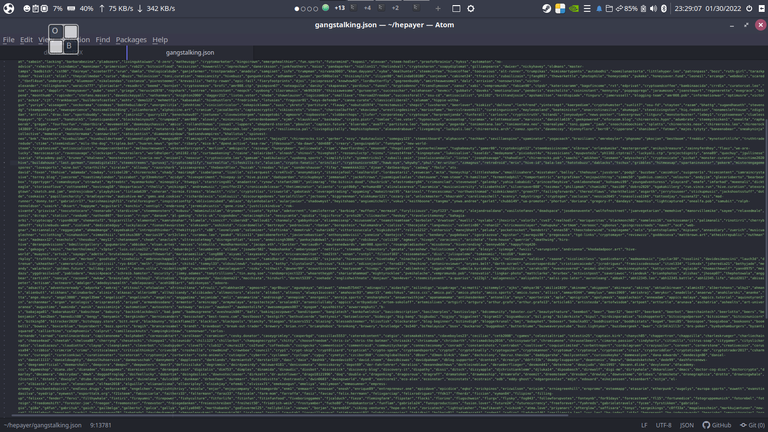Click the logout arrow icon at panel end
This screenshot has width=768, height=432.
[x=762, y=8]
